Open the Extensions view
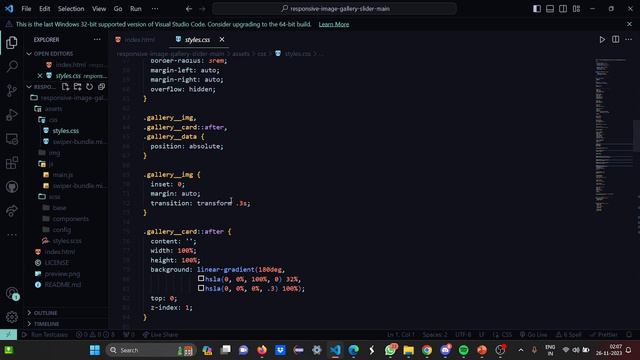The width and height of the screenshot is (640, 360). (12, 163)
